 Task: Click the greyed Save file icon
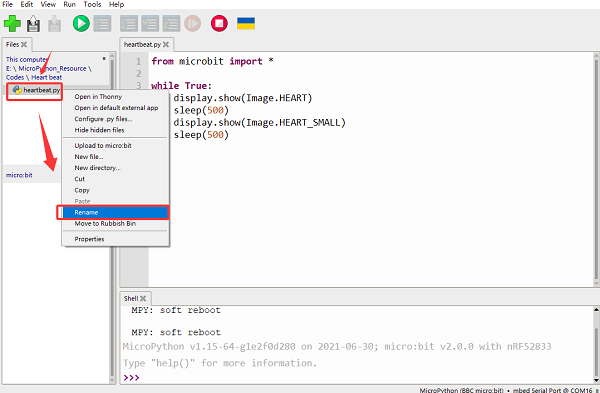click(54, 24)
